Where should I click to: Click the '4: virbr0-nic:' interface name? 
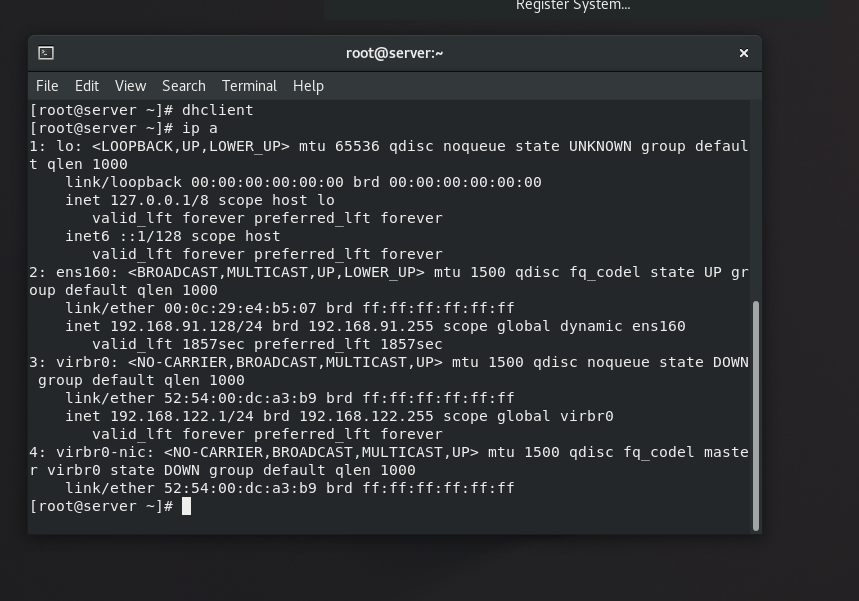pyautogui.click(x=92, y=453)
